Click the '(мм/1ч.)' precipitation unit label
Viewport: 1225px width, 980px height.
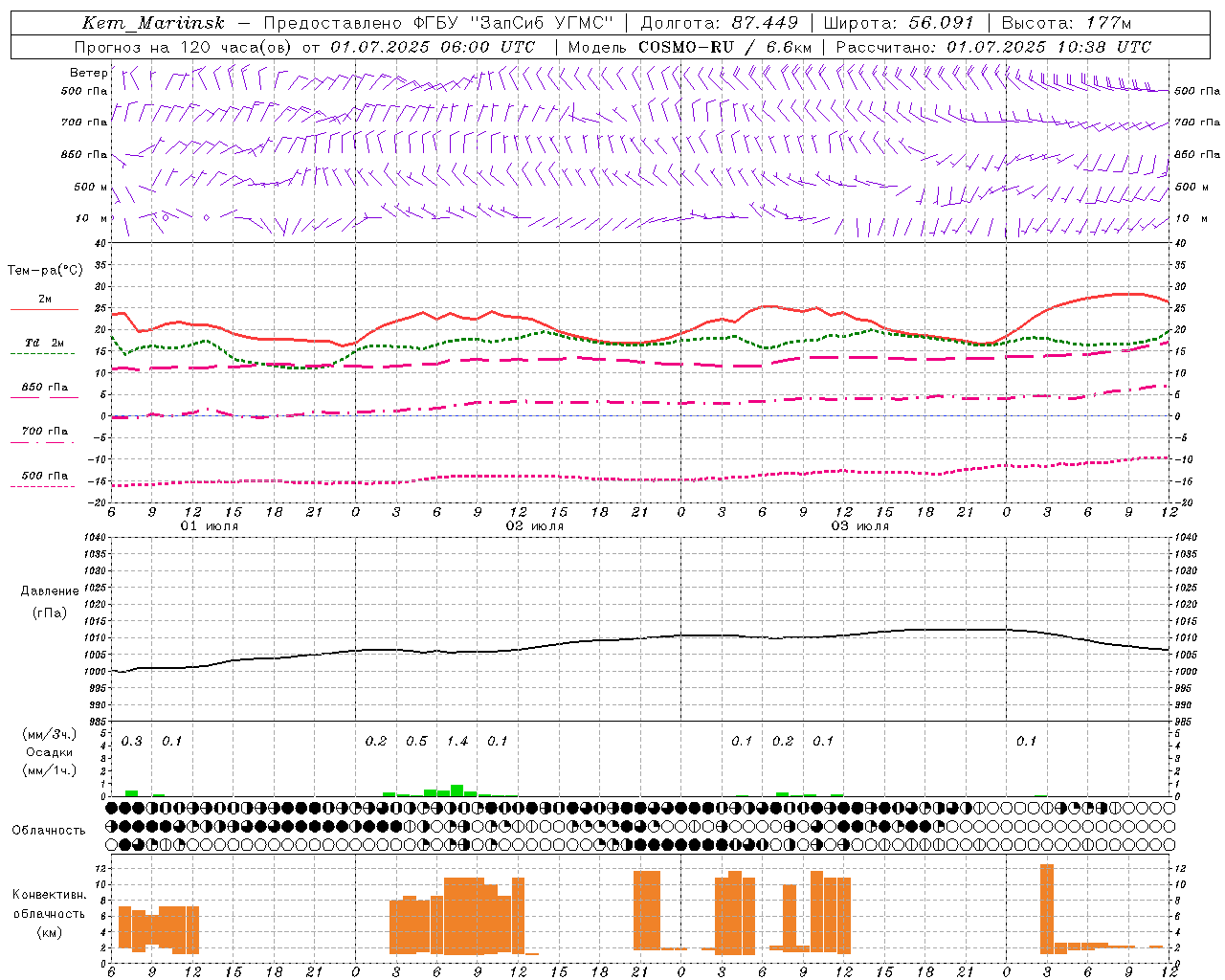50,770
